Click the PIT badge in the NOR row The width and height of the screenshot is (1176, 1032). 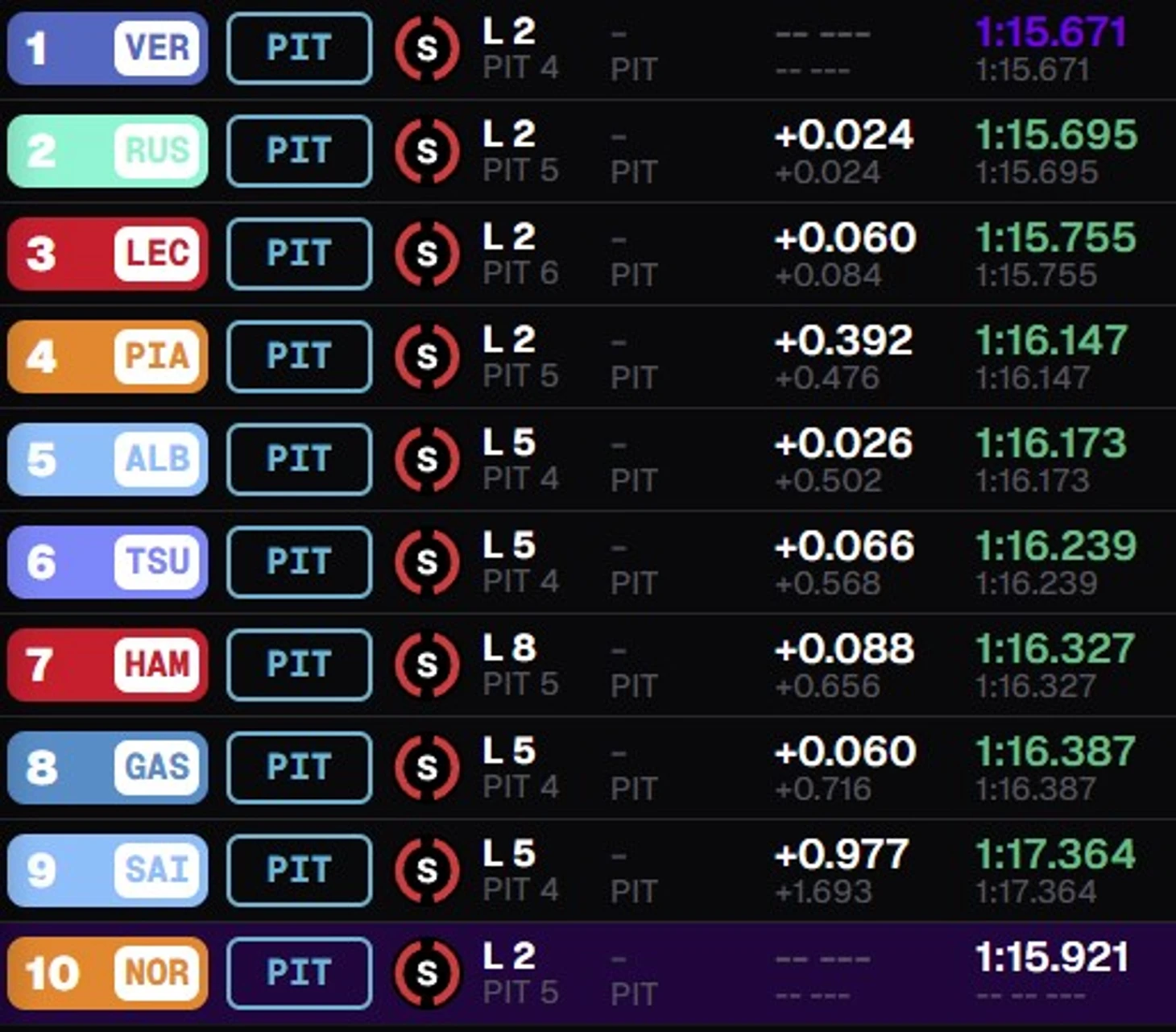click(300, 973)
